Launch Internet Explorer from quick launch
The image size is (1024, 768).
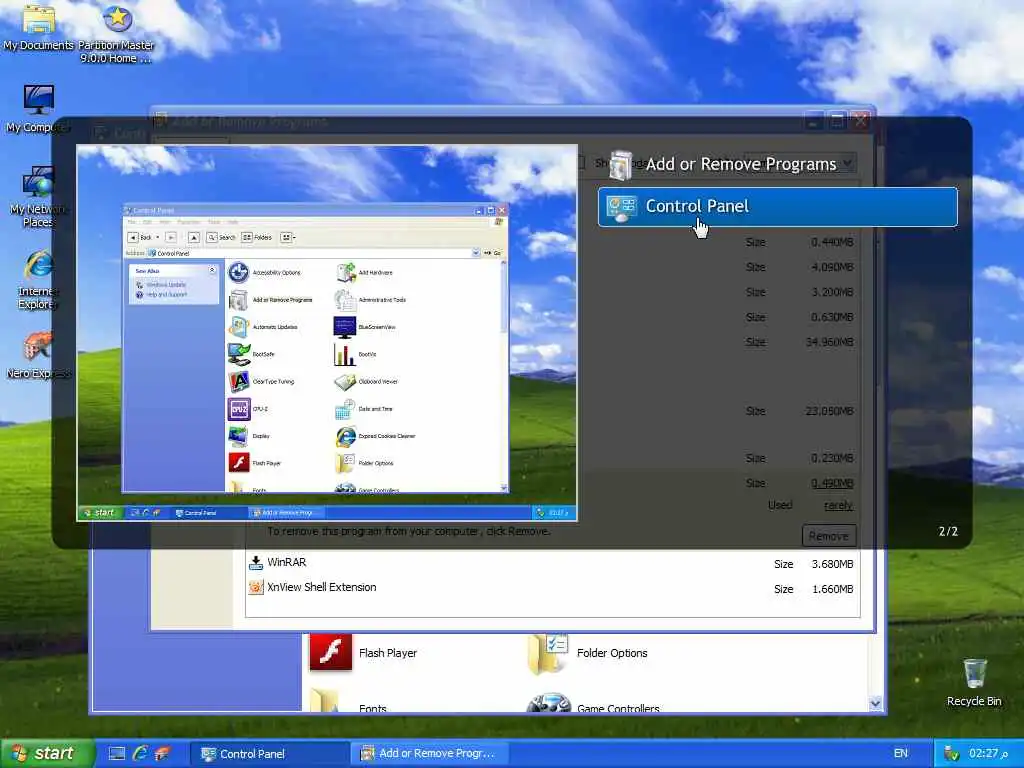click(140, 754)
